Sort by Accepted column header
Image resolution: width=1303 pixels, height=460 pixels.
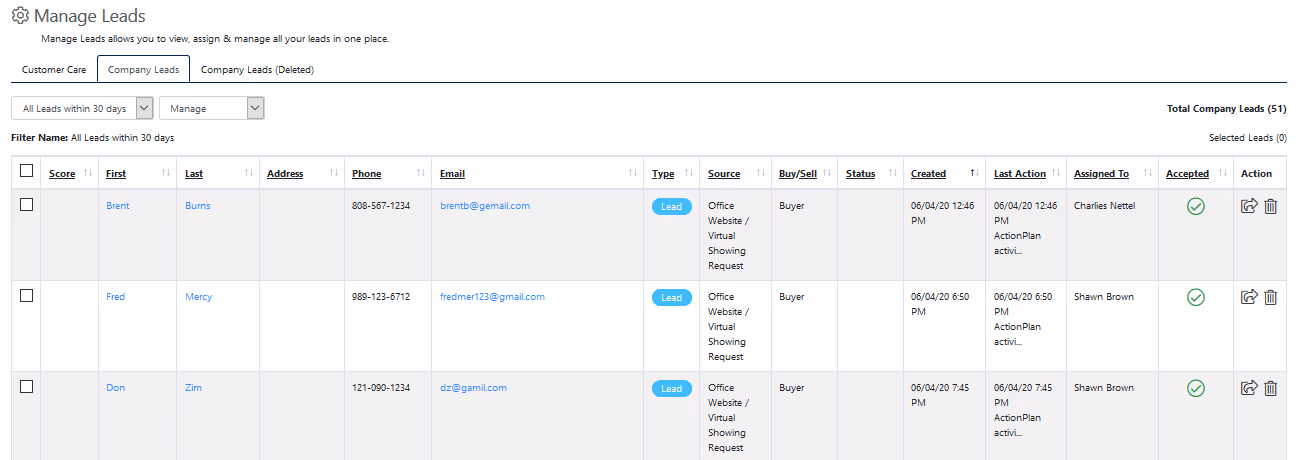click(x=1187, y=174)
